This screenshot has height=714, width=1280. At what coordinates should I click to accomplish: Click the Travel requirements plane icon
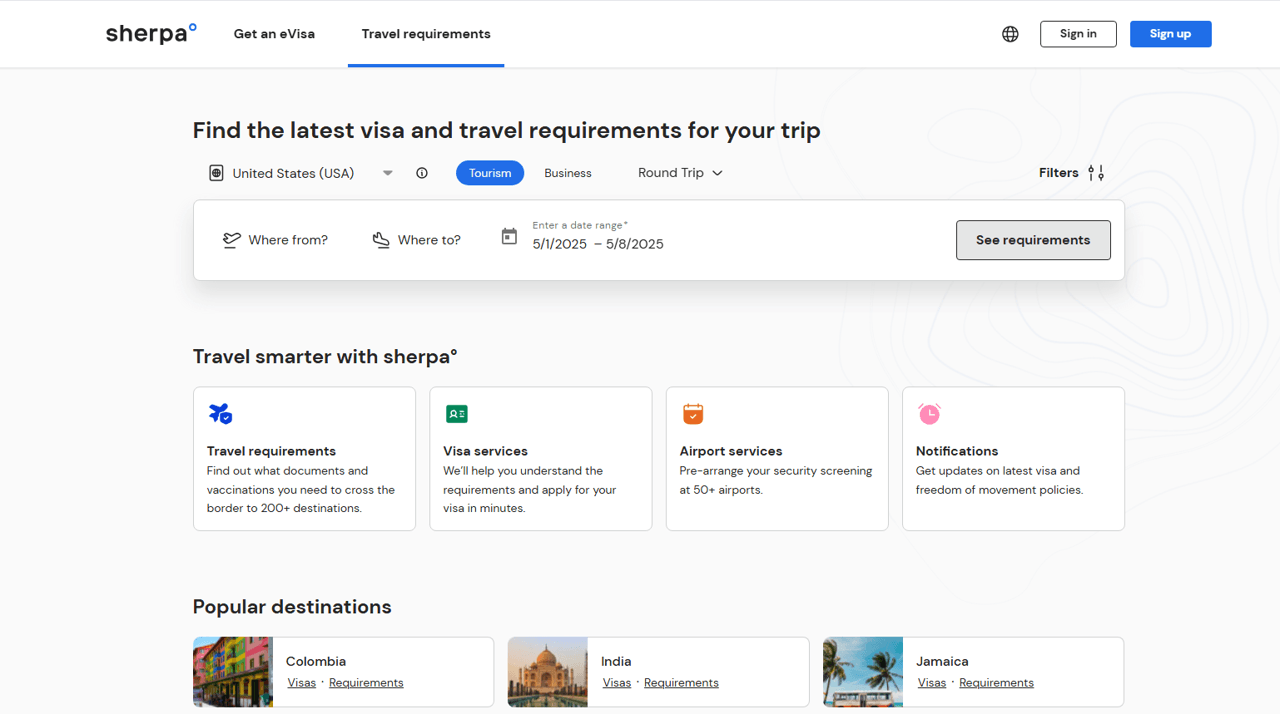pyautogui.click(x=220, y=413)
